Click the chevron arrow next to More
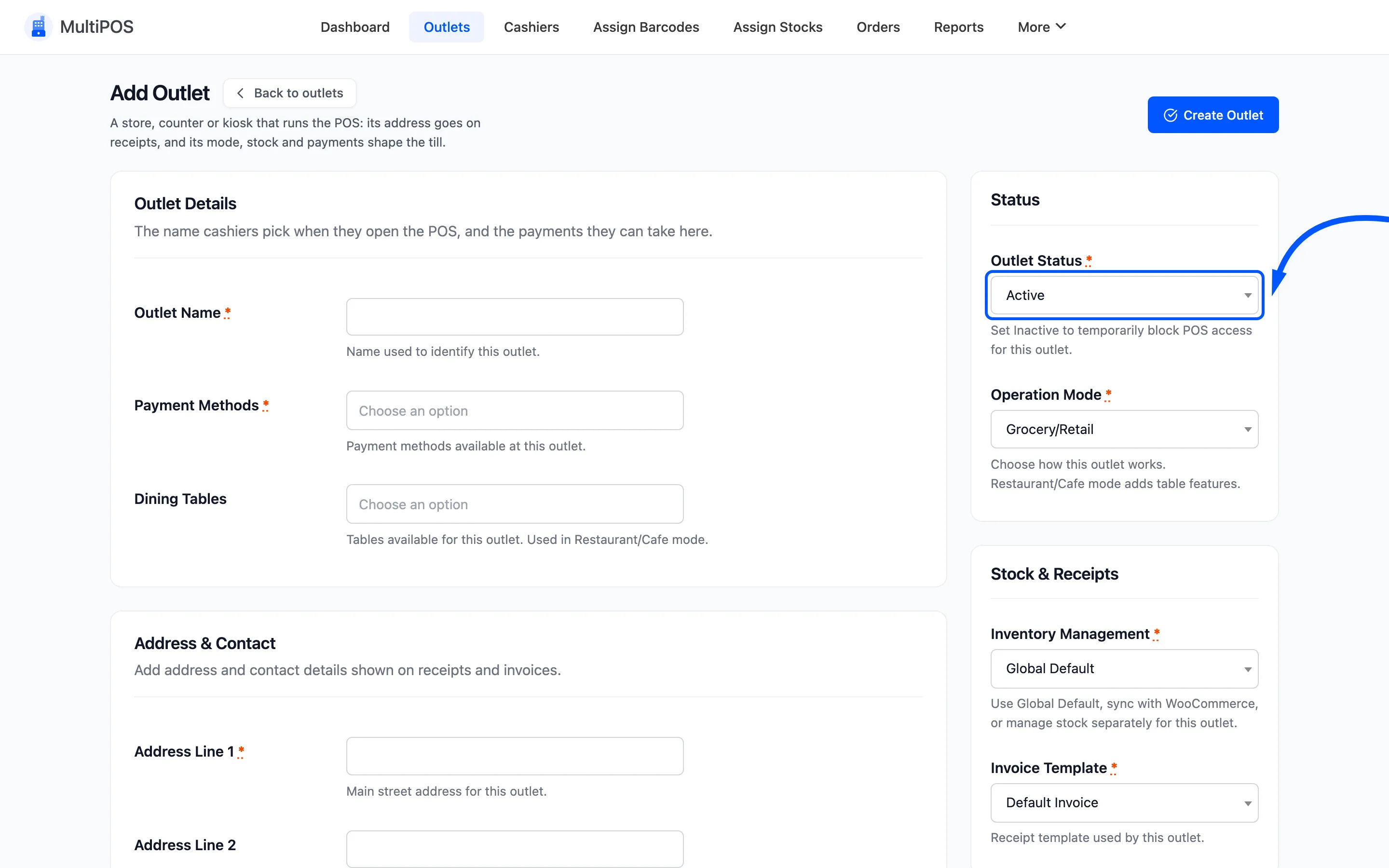Image resolution: width=1389 pixels, height=868 pixels. click(1061, 27)
